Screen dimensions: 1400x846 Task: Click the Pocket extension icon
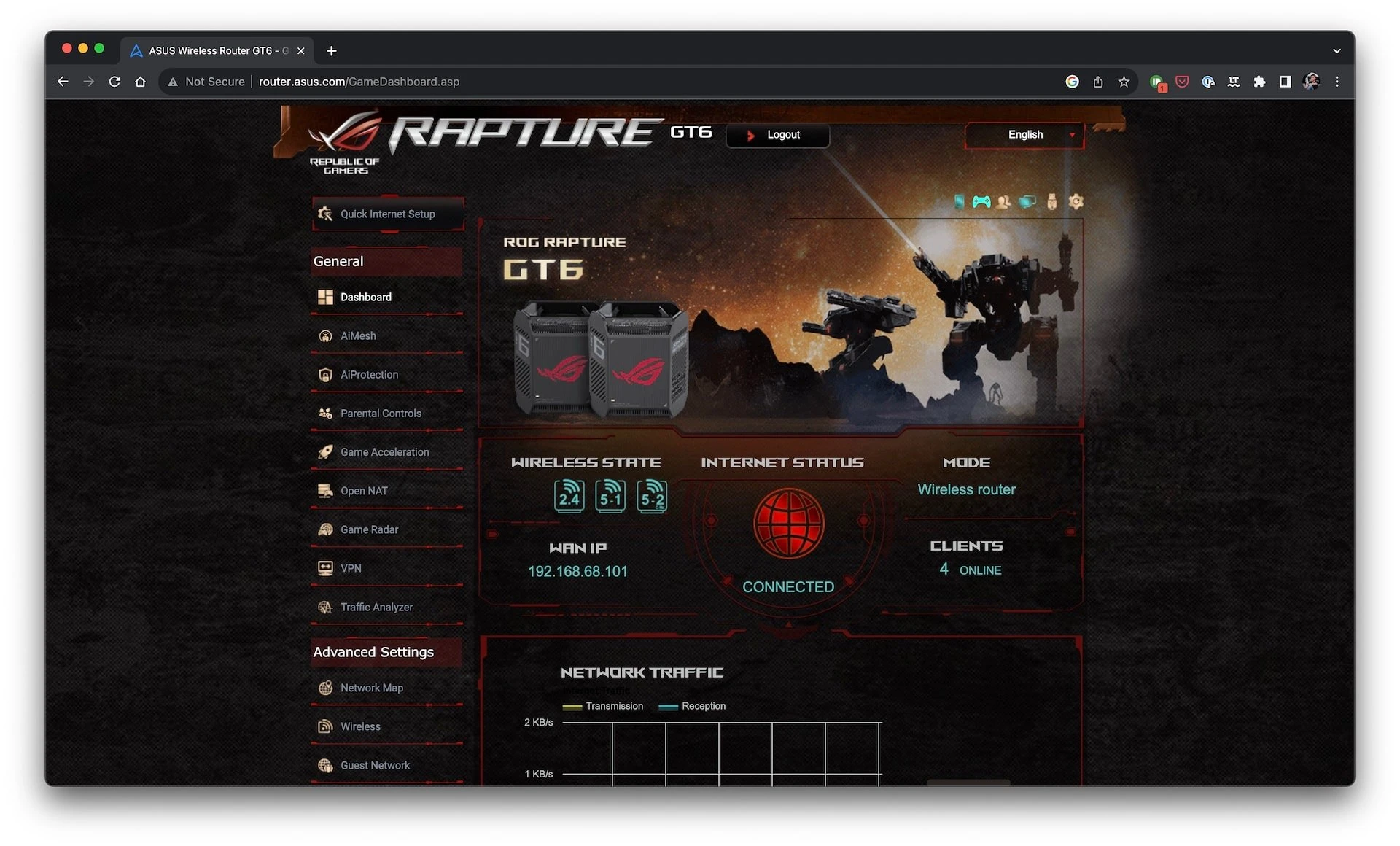pos(1182,82)
